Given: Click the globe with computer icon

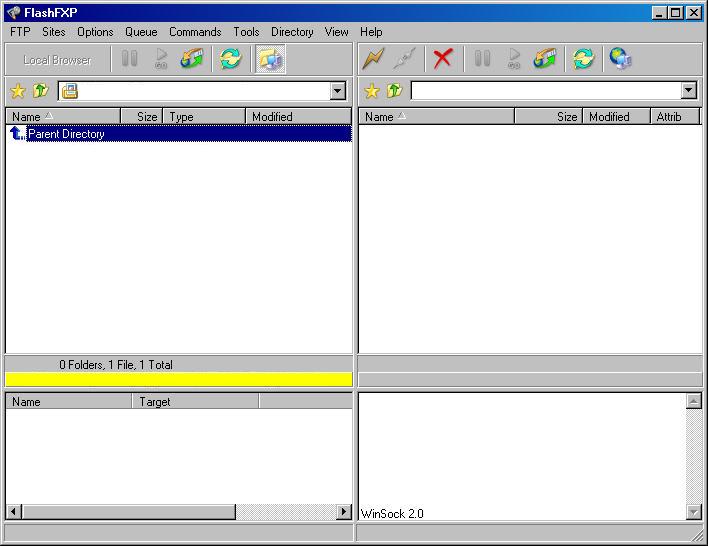Looking at the screenshot, I should click(x=620, y=59).
